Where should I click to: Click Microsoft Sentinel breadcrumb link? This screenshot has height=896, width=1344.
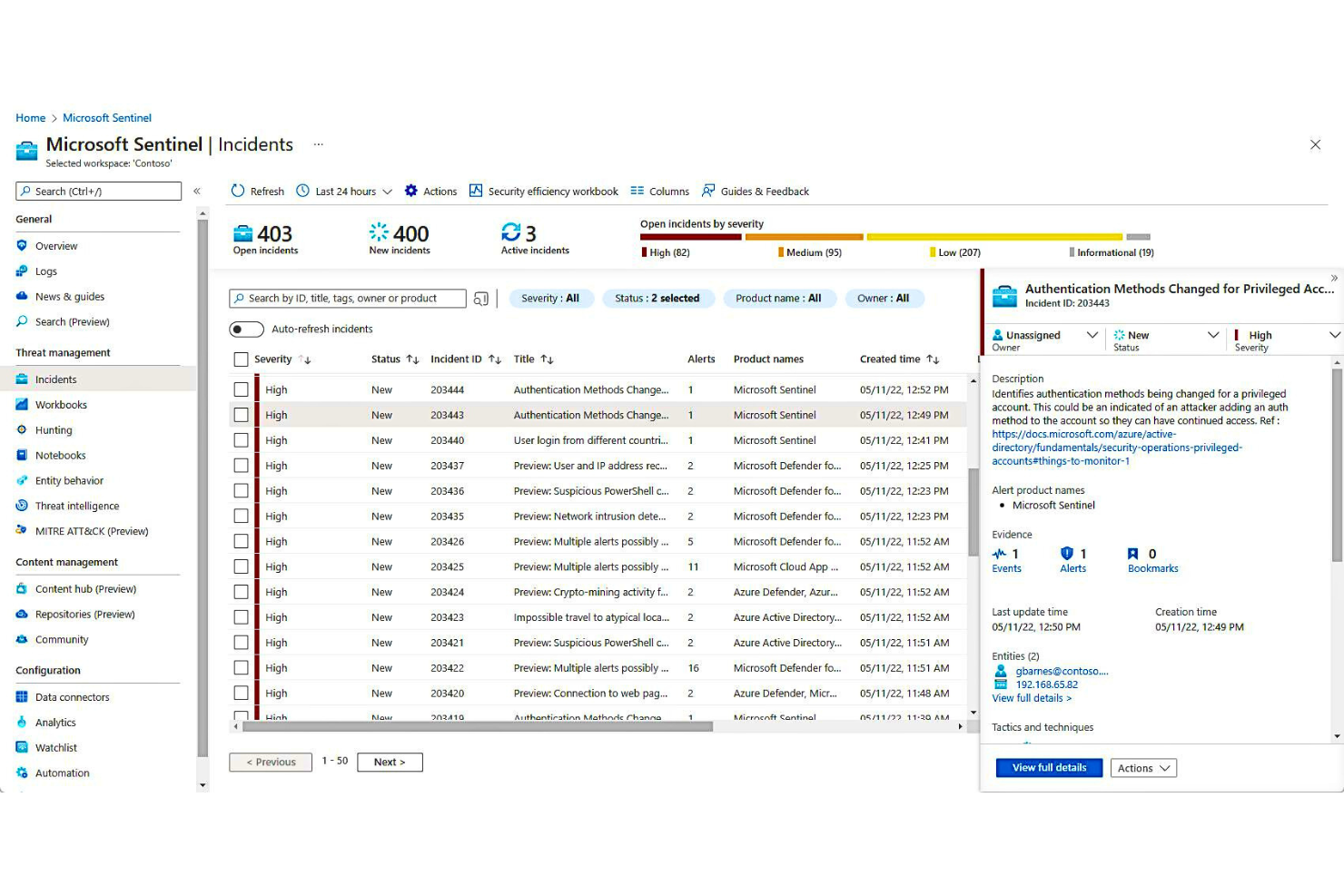(107, 118)
